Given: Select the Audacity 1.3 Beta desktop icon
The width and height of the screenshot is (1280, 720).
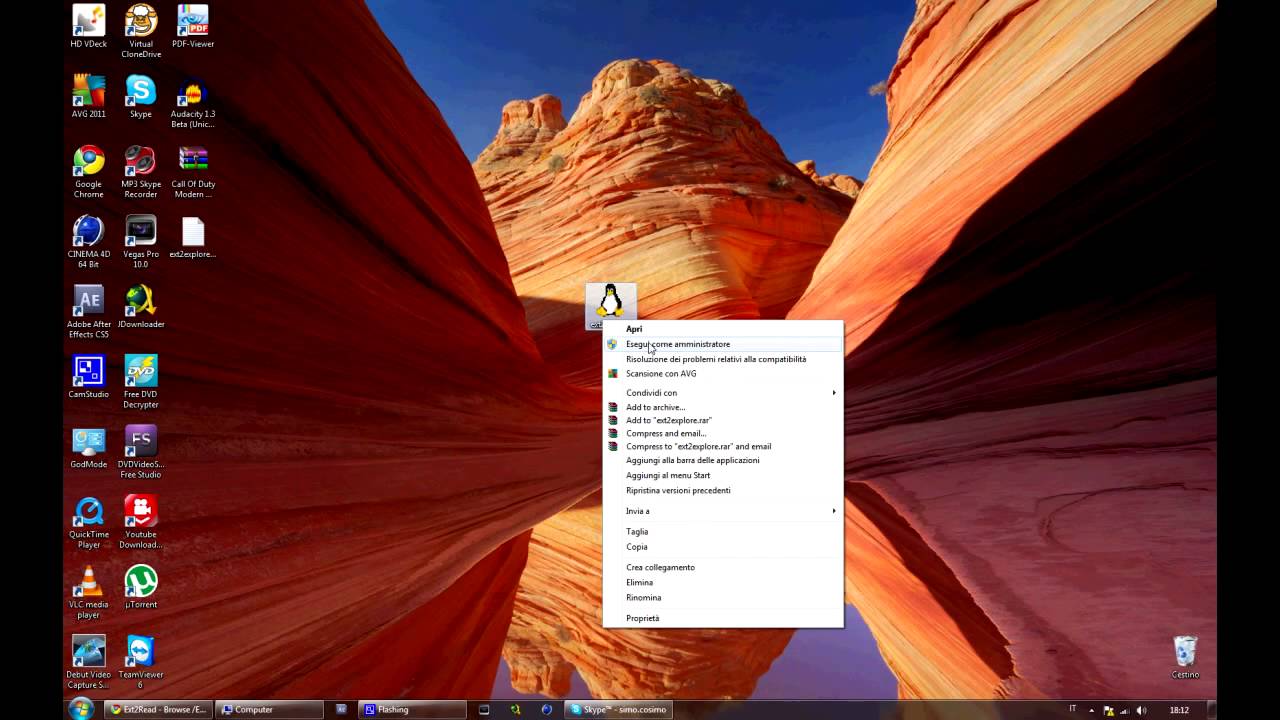Looking at the screenshot, I should pos(193,101).
